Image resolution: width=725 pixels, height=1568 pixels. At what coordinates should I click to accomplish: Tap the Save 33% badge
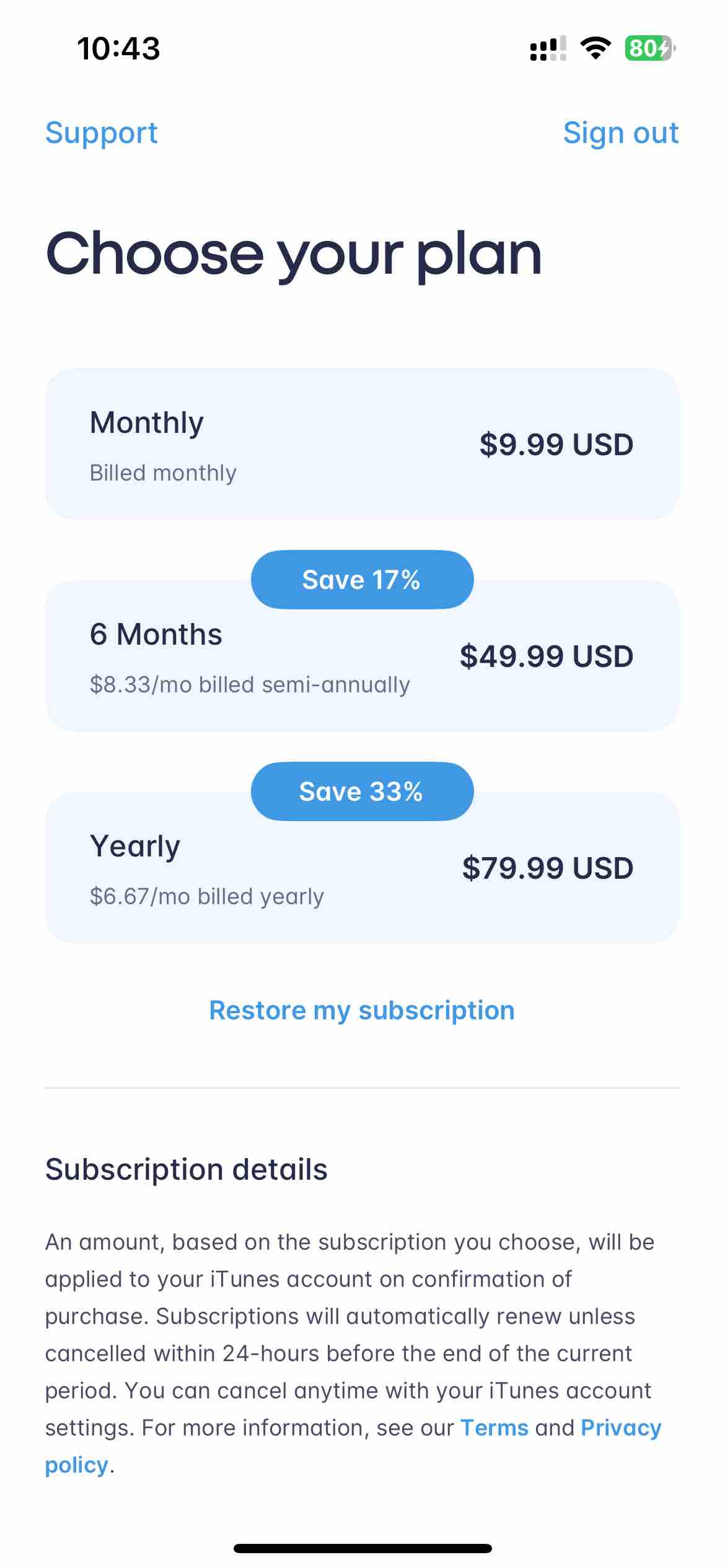[x=362, y=791]
